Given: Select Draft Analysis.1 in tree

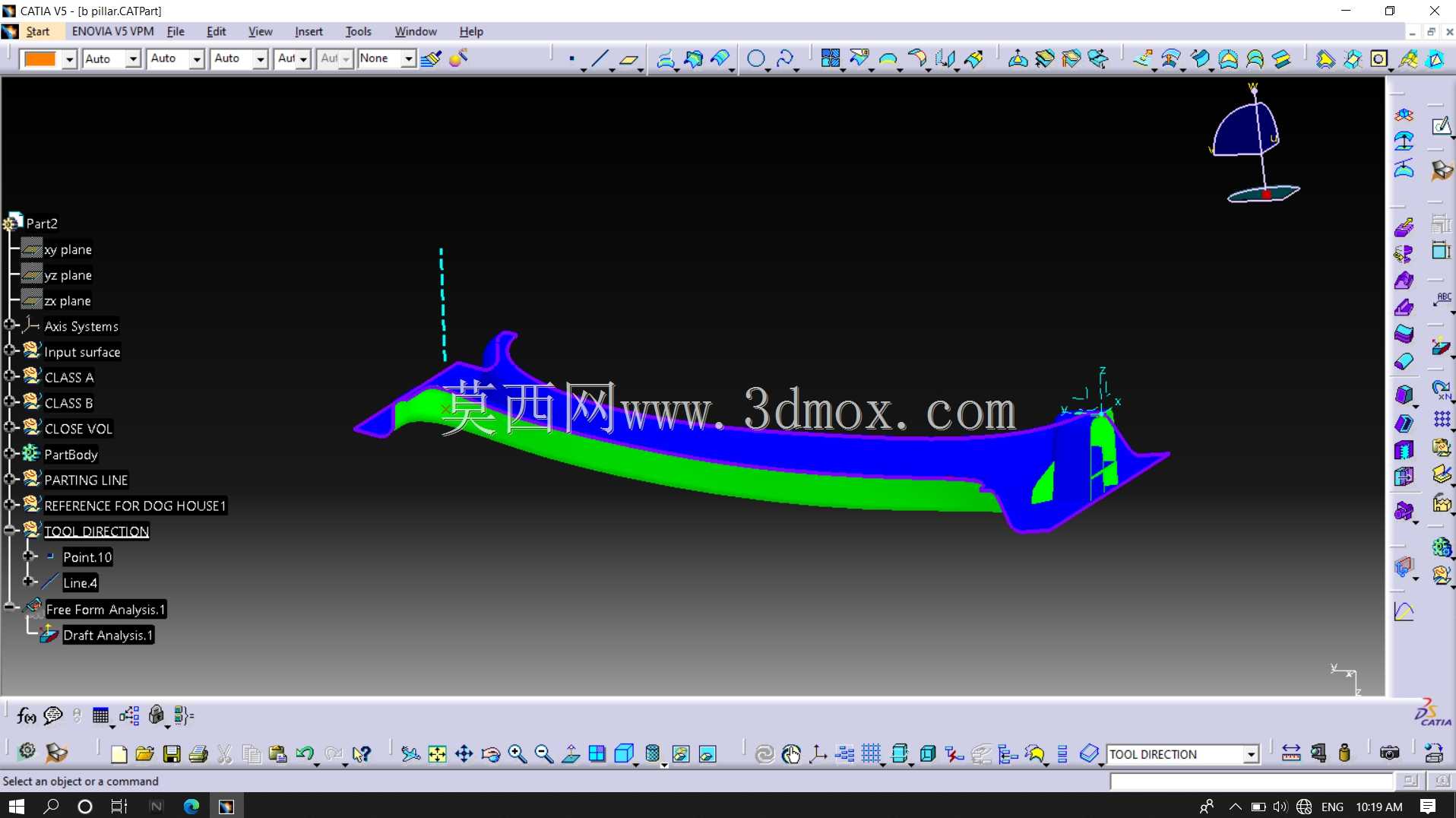Looking at the screenshot, I should coord(108,635).
